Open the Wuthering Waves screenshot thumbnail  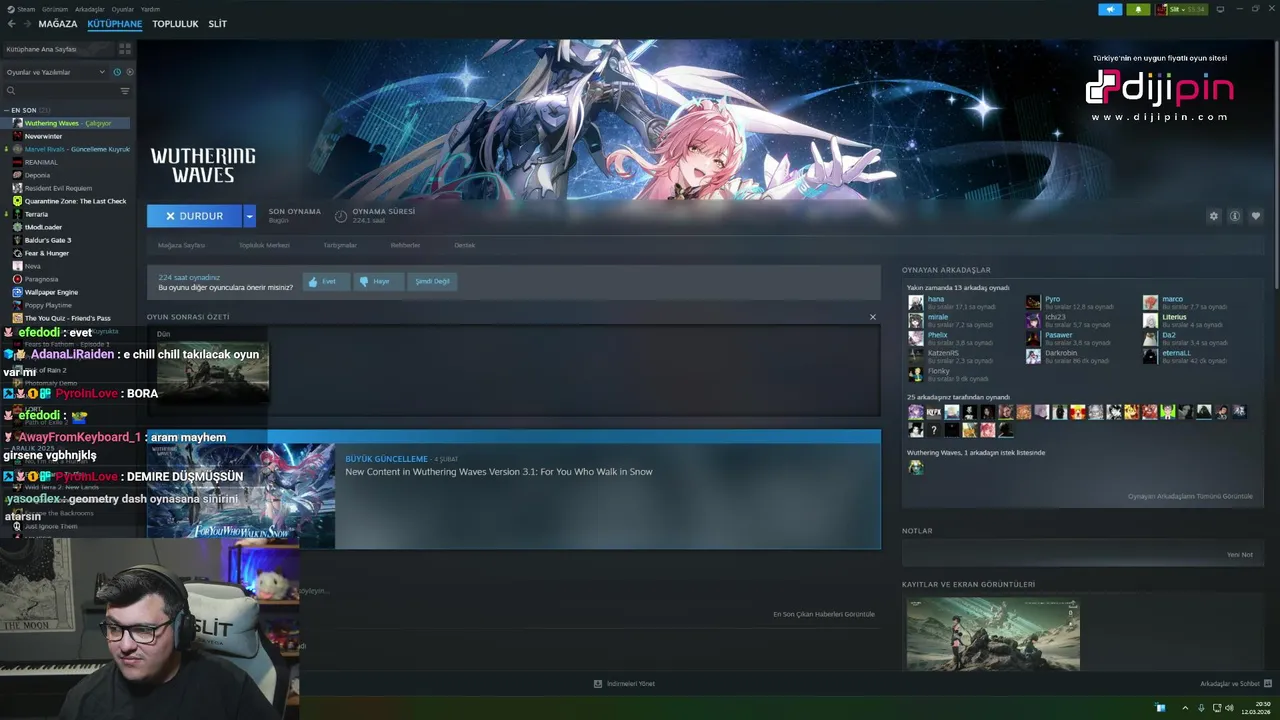(x=993, y=634)
